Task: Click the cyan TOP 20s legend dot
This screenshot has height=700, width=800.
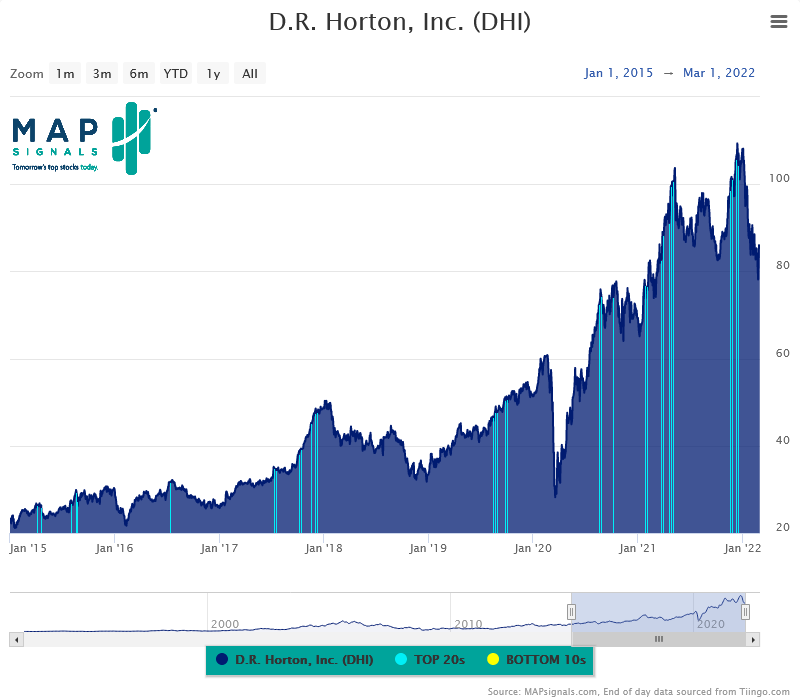Action: tap(401, 659)
